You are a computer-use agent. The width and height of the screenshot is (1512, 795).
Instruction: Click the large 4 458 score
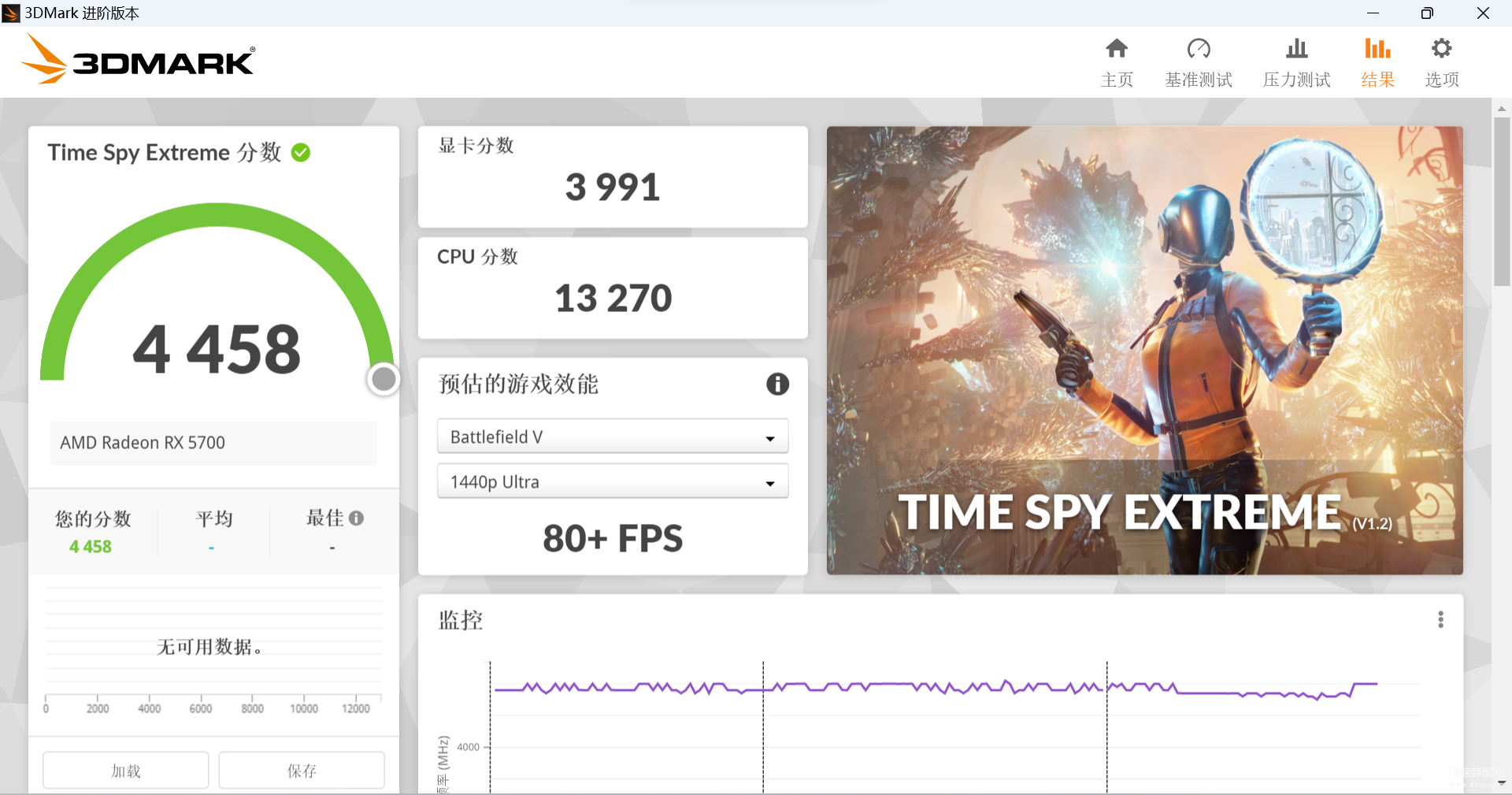pyautogui.click(x=217, y=349)
